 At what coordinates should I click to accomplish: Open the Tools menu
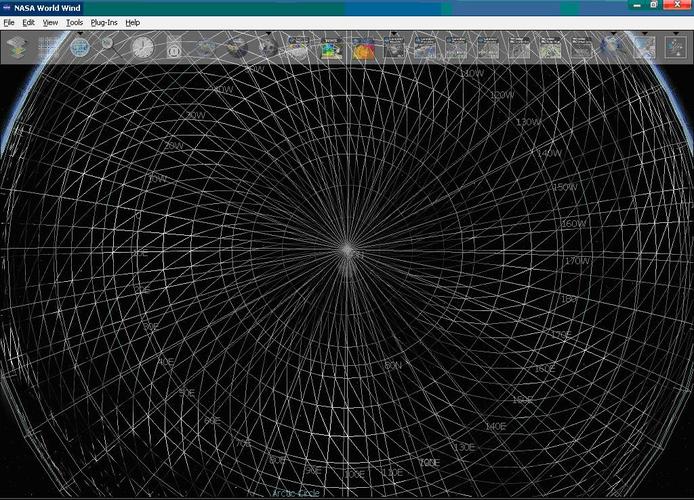coord(74,22)
